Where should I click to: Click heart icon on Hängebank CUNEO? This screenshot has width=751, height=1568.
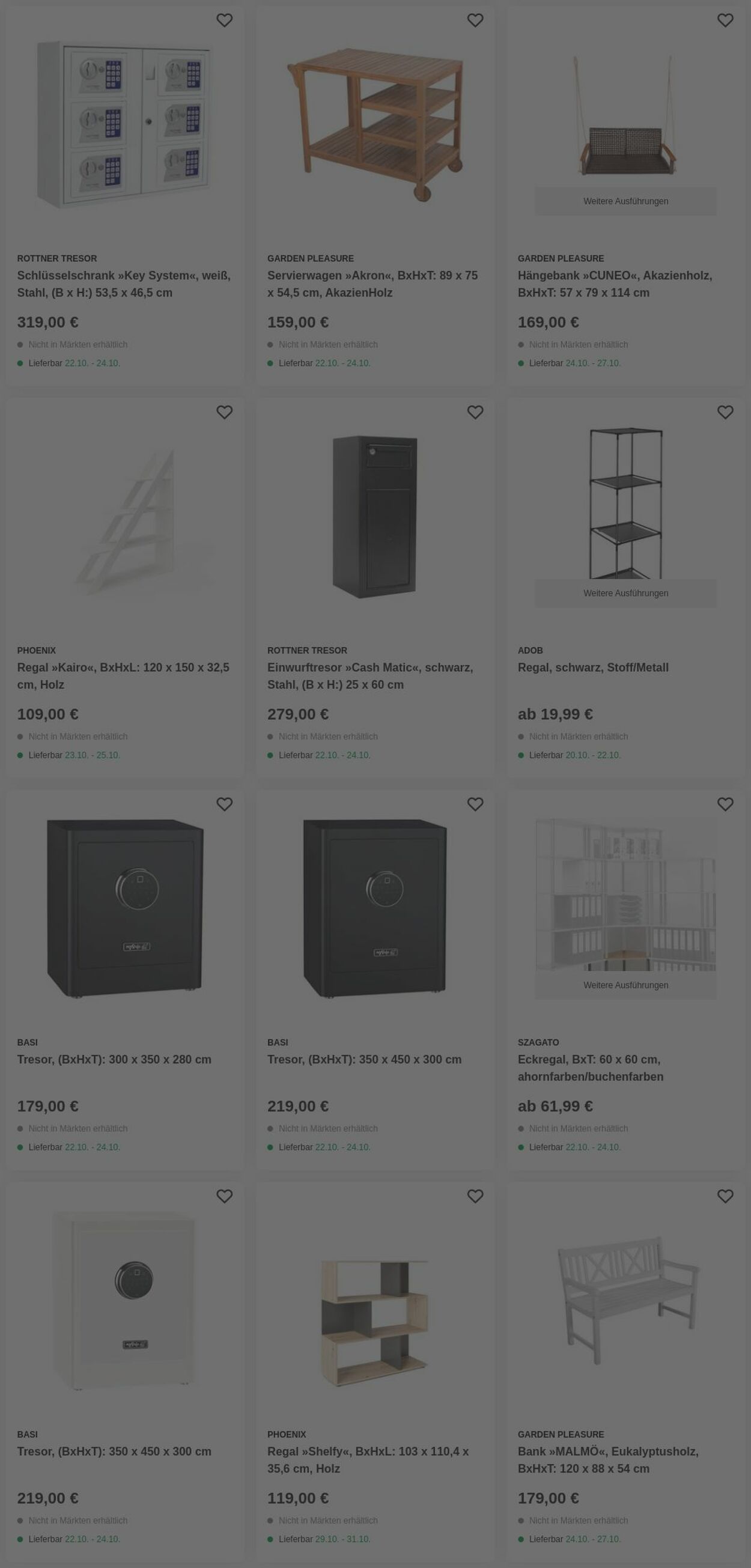[725, 20]
